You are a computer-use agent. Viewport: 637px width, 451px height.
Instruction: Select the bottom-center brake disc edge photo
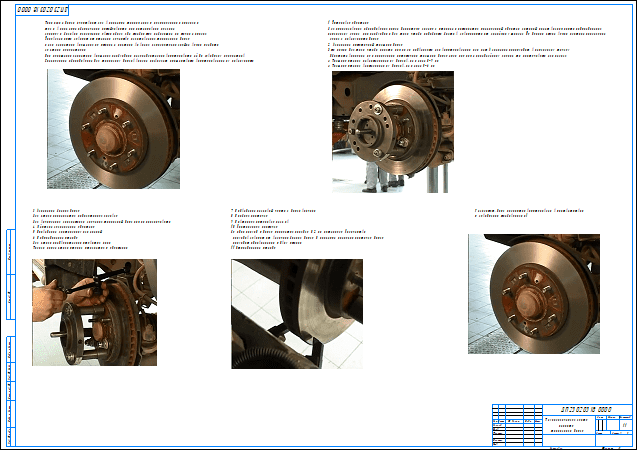pos(296,314)
